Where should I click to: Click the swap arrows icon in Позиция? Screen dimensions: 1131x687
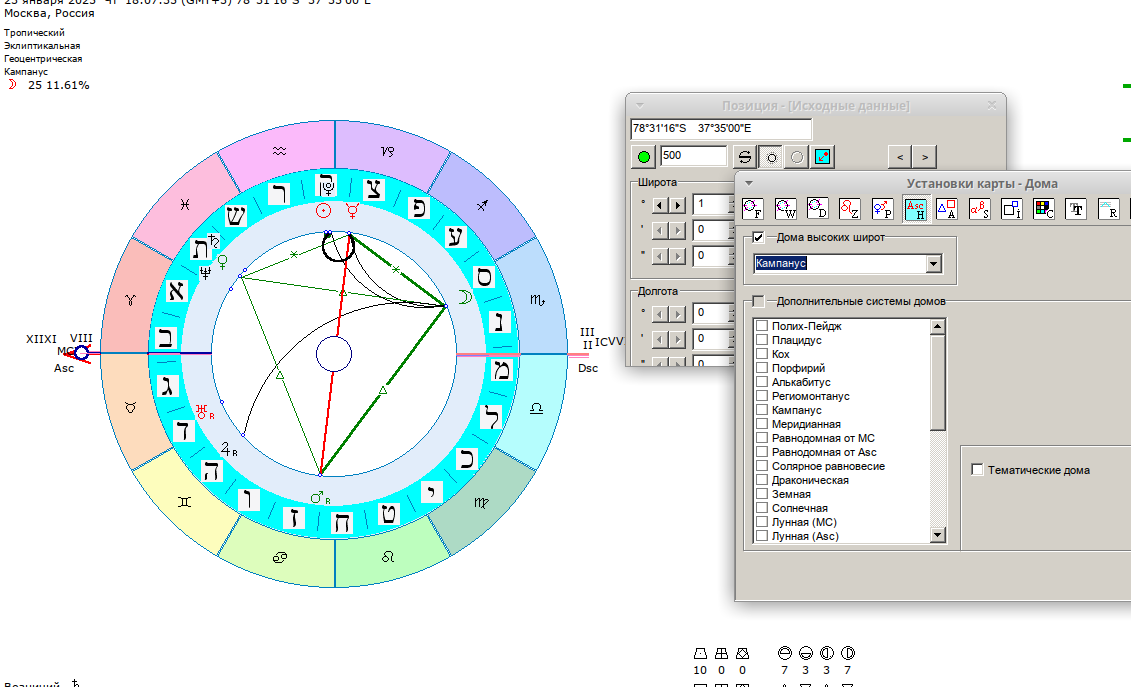tap(745, 157)
